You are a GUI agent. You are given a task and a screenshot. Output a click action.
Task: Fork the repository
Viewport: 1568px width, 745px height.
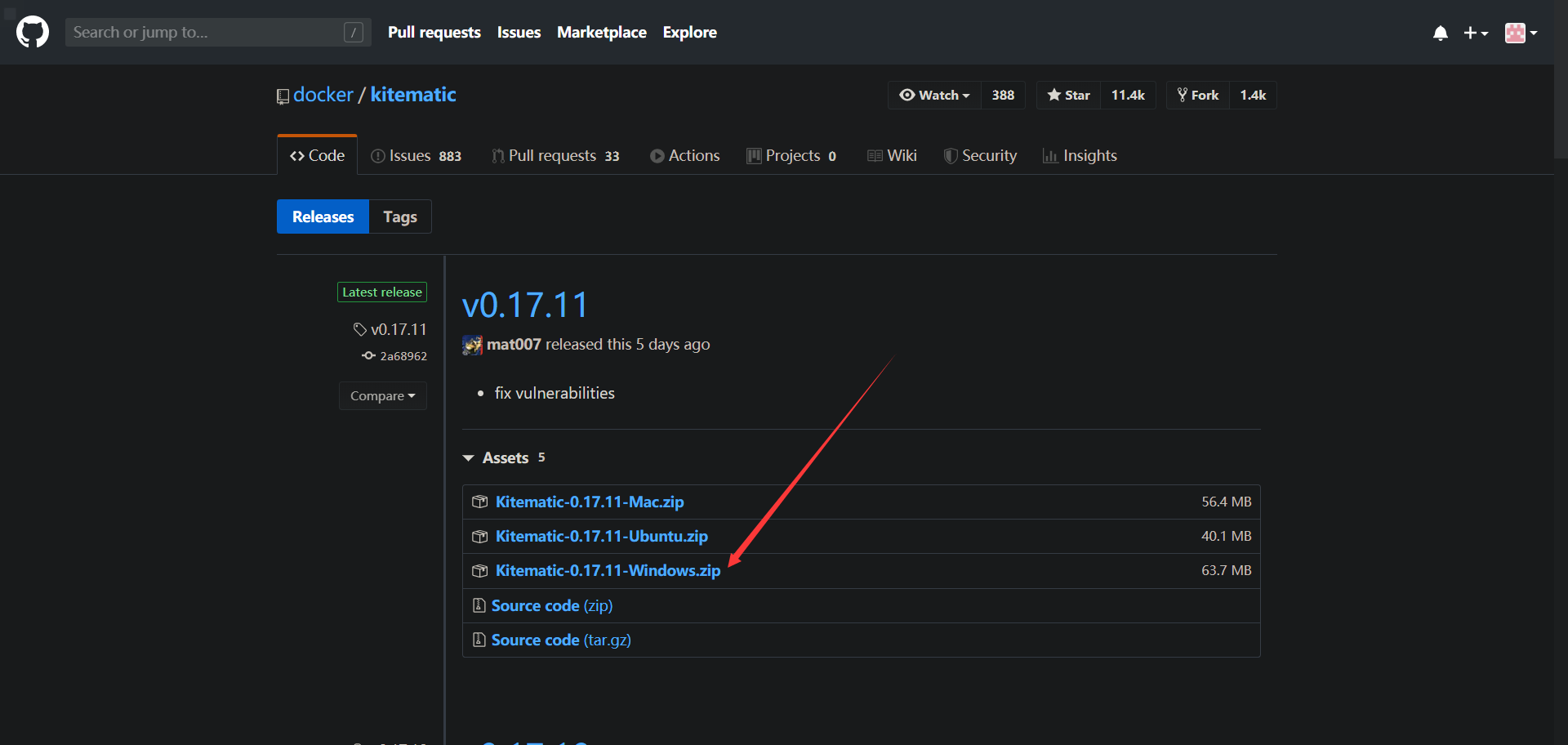[1198, 96]
